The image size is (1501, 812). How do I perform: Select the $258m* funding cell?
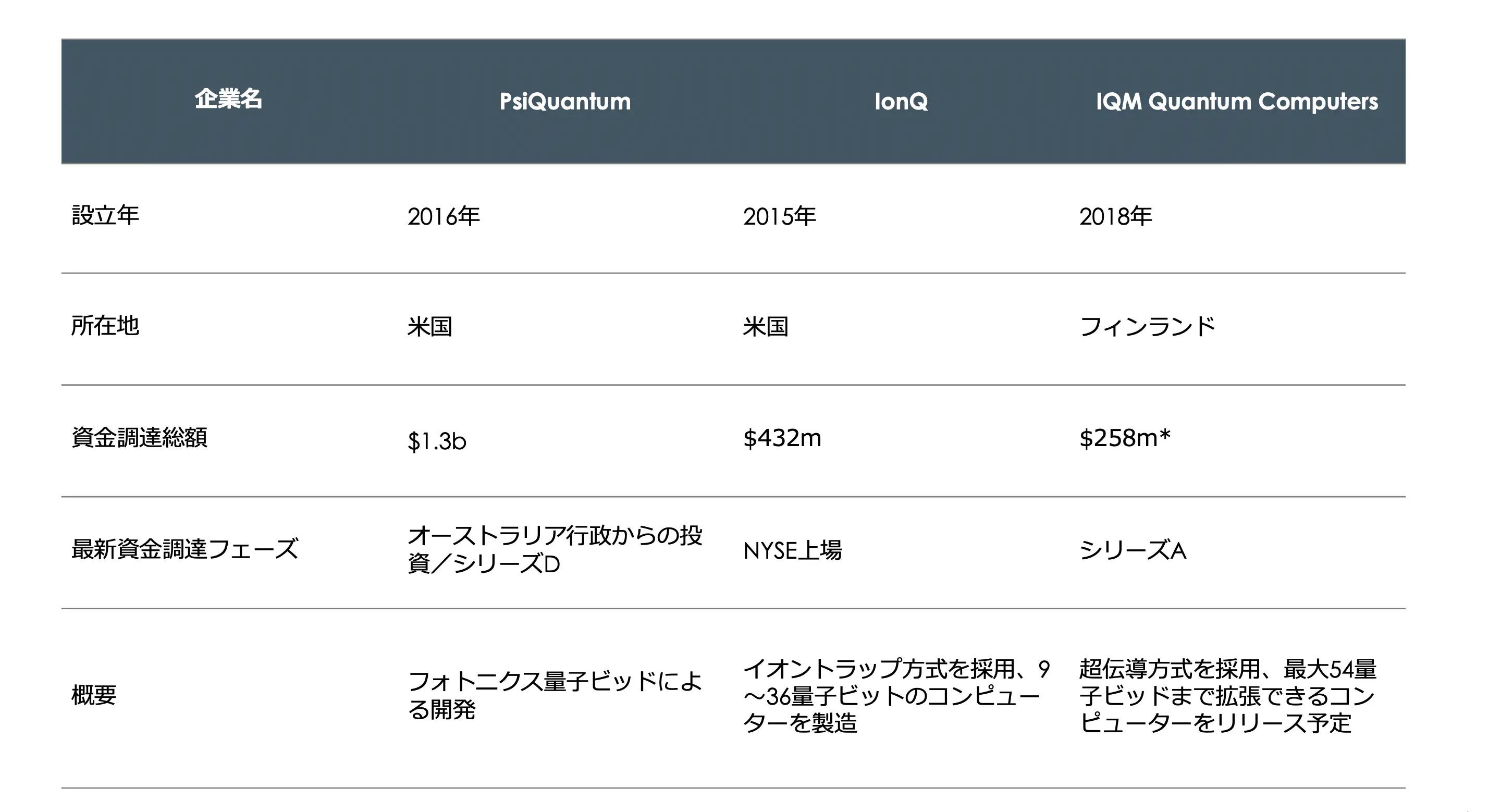click(x=1125, y=437)
